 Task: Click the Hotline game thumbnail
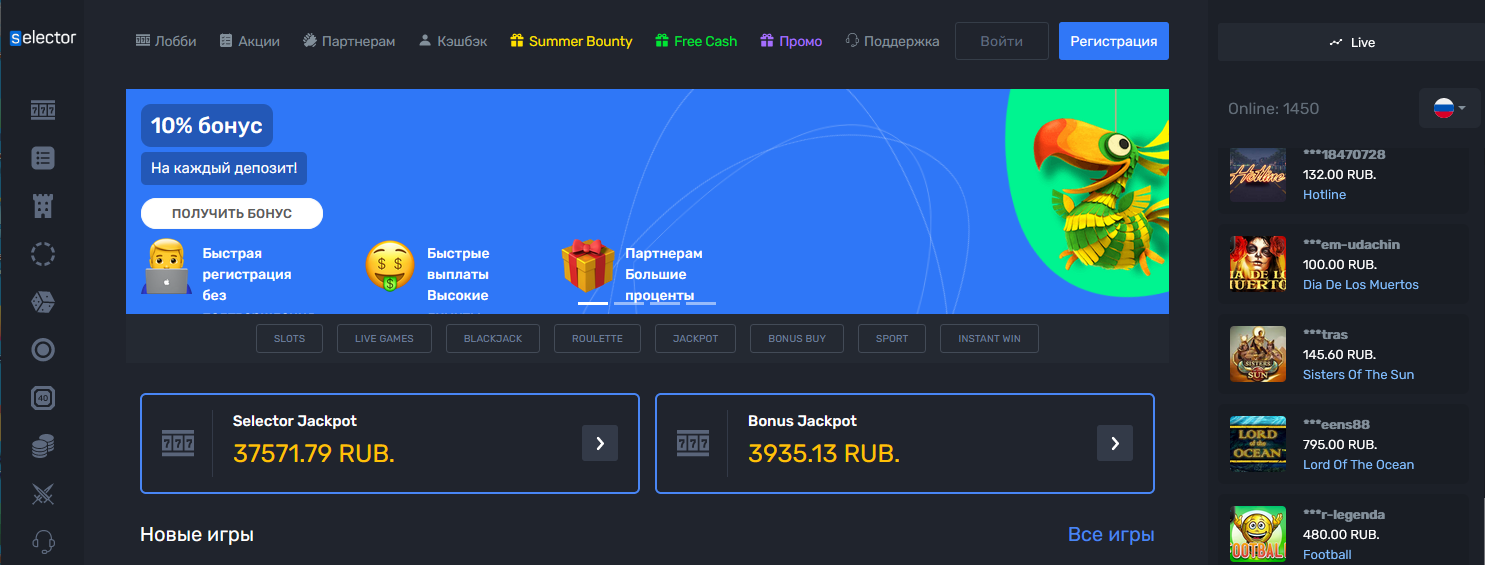[1258, 175]
